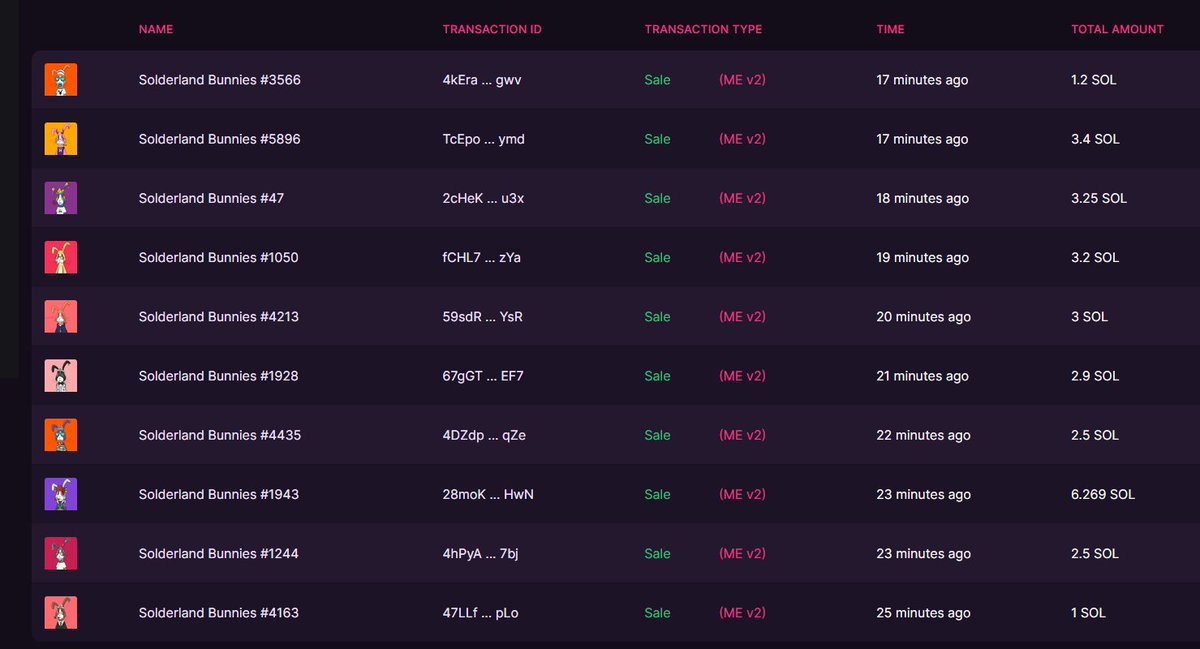Select the 1.2 SOL amount
Viewport: 1200px width, 649px height.
point(1094,80)
